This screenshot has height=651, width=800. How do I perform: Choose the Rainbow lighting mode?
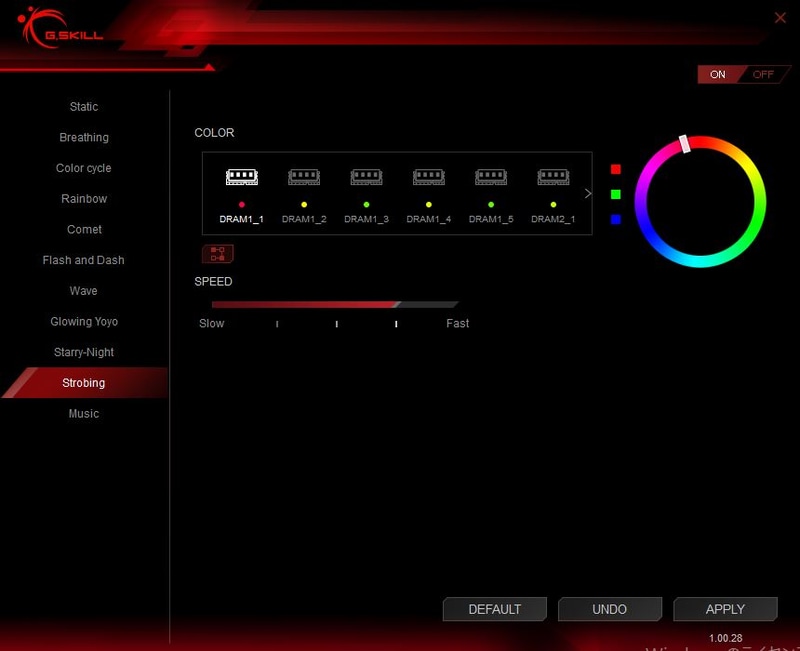[x=84, y=198]
